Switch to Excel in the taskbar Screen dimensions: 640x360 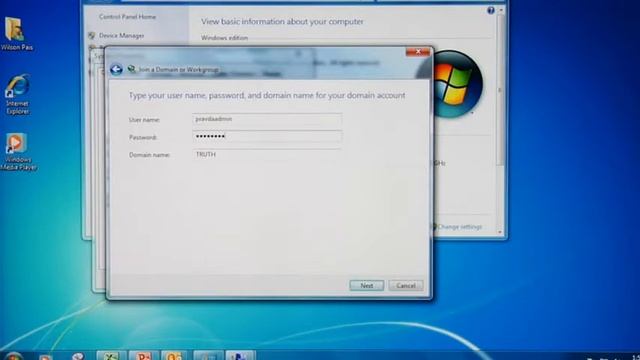(x=111, y=355)
